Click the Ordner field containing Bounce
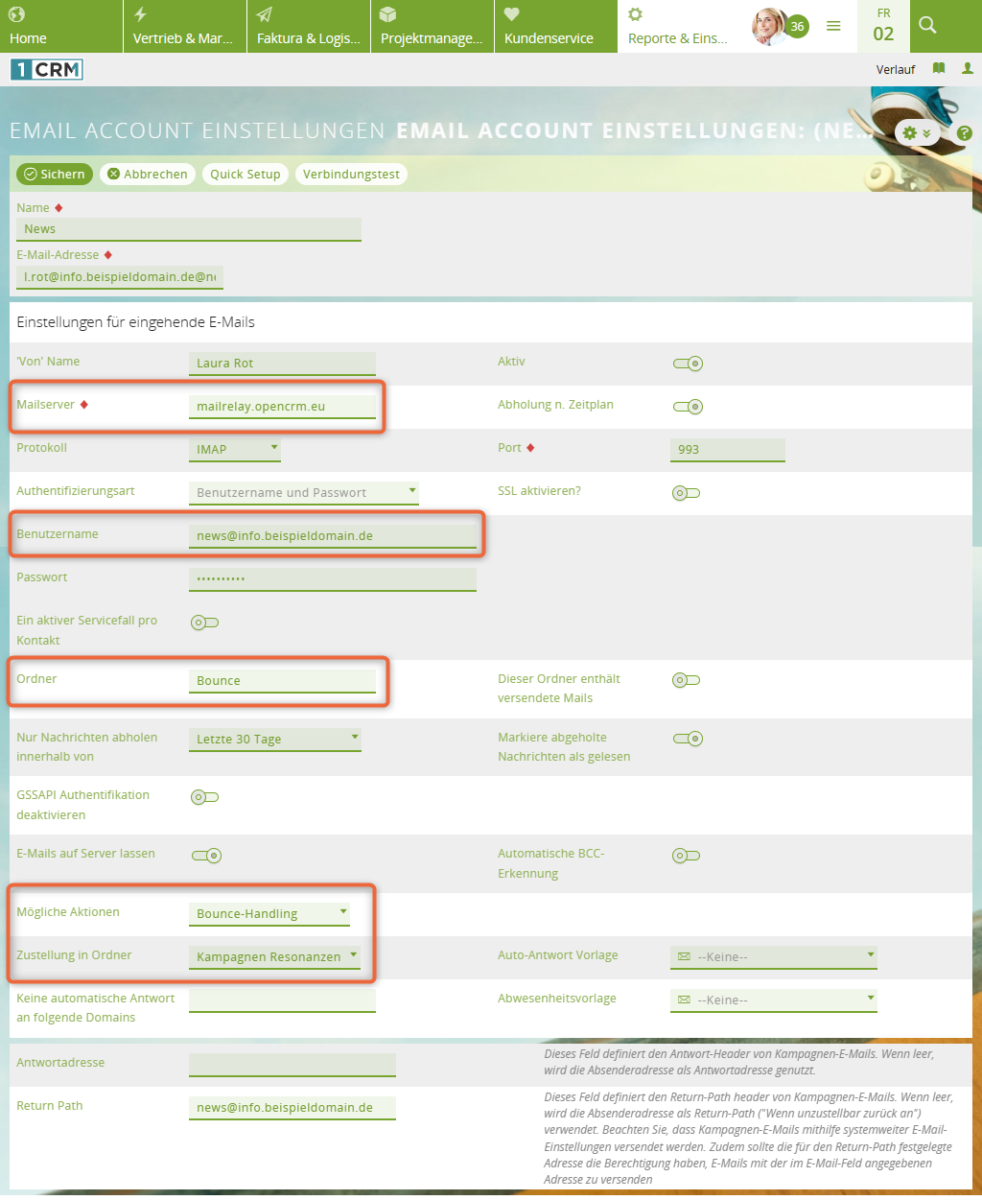 tap(283, 681)
